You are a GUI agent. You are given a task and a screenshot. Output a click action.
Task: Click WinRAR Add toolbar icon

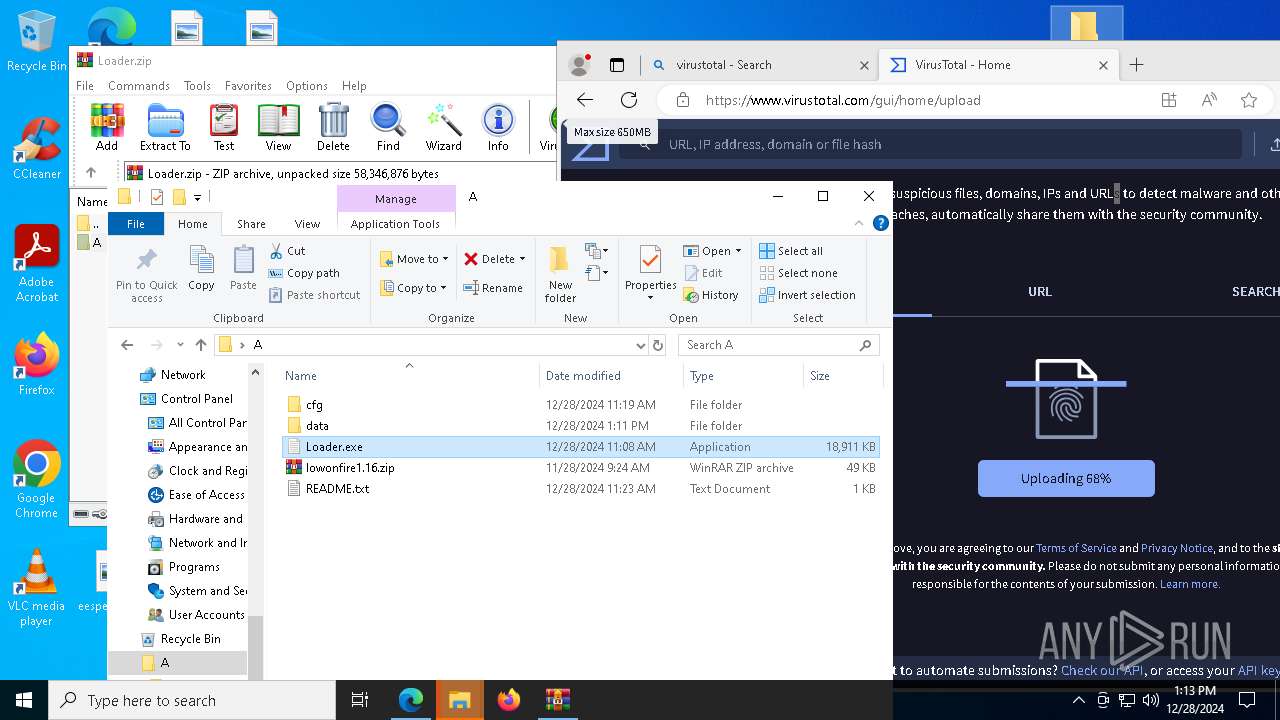[107, 127]
